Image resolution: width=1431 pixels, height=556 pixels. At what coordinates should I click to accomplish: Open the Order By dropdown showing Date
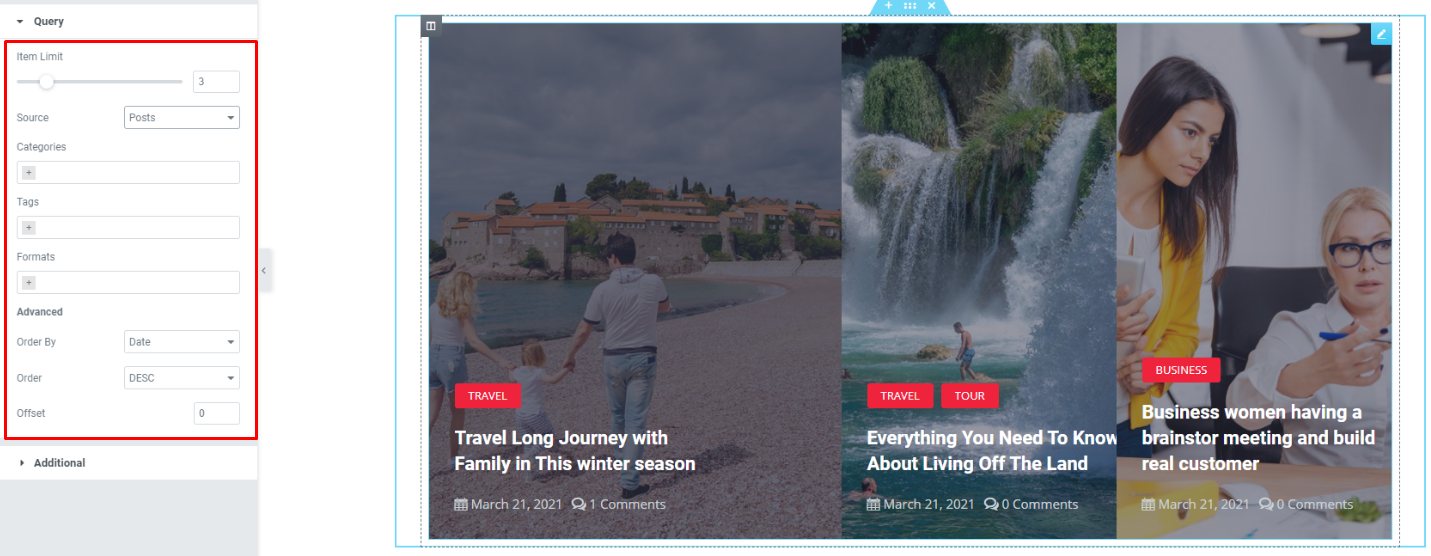[182, 342]
